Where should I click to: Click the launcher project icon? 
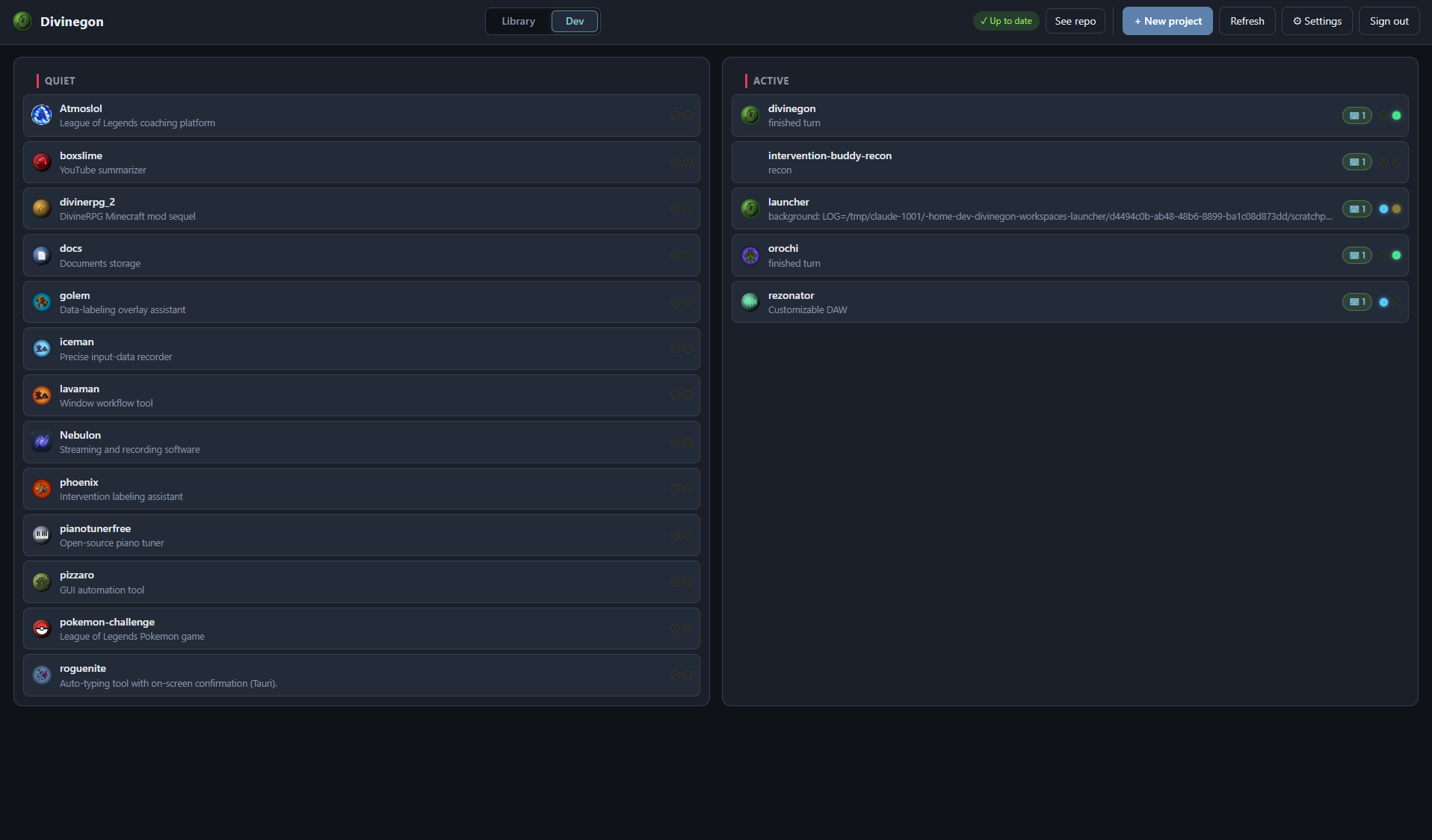pyautogui.click(x=750, y=209)
